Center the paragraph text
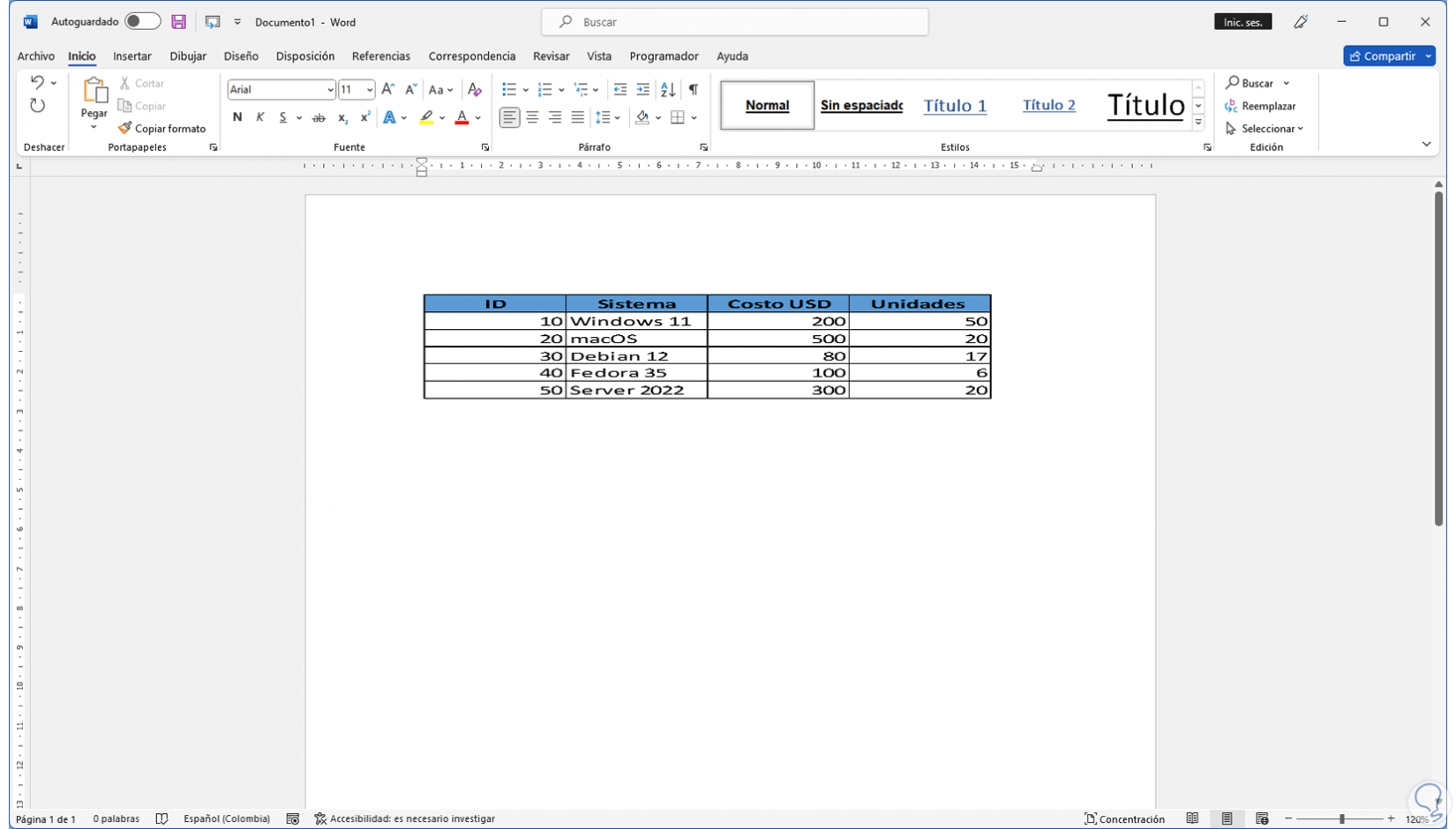 (x=532, y=117)
